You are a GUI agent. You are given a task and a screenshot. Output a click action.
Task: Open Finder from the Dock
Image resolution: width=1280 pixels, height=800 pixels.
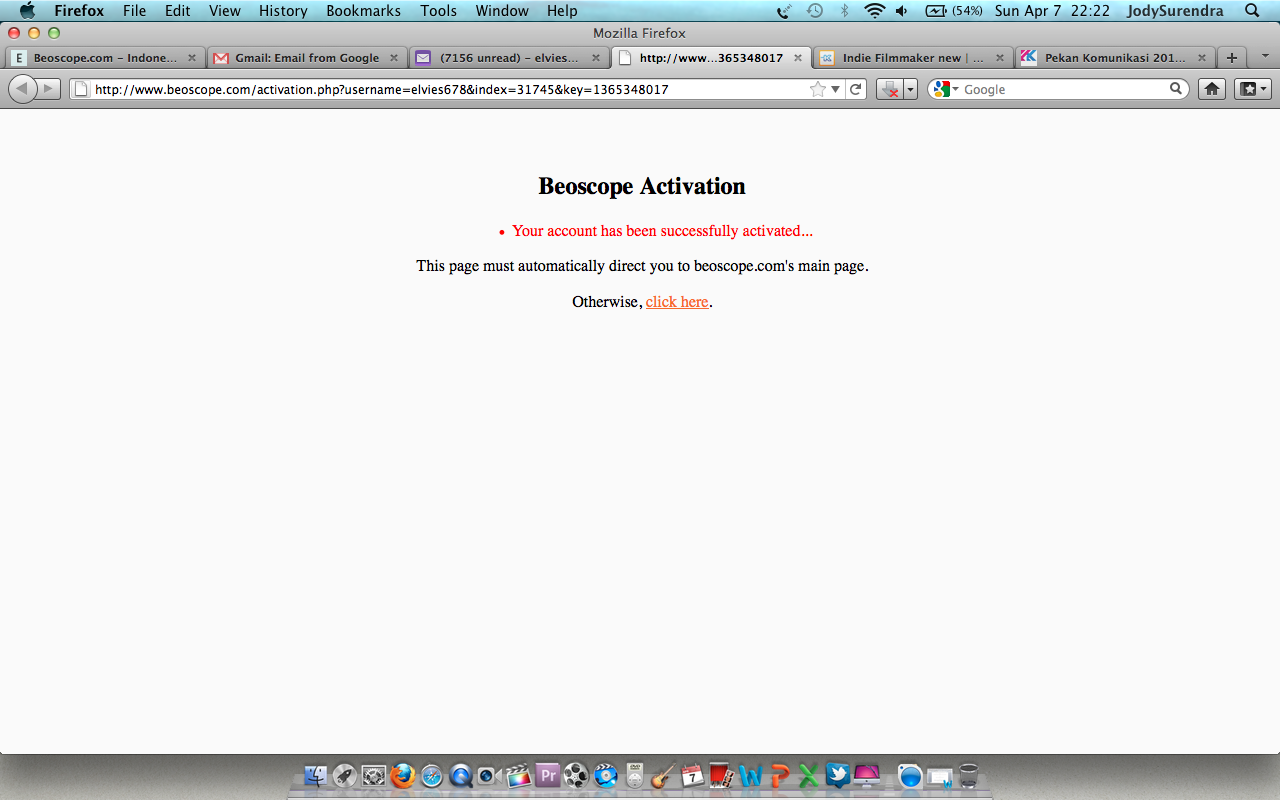tap(316, 775)
